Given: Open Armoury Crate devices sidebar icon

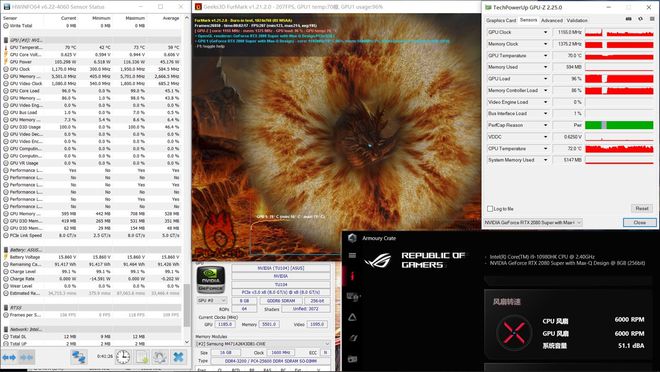Looking at the screenshot, I should tap(352, 297).
